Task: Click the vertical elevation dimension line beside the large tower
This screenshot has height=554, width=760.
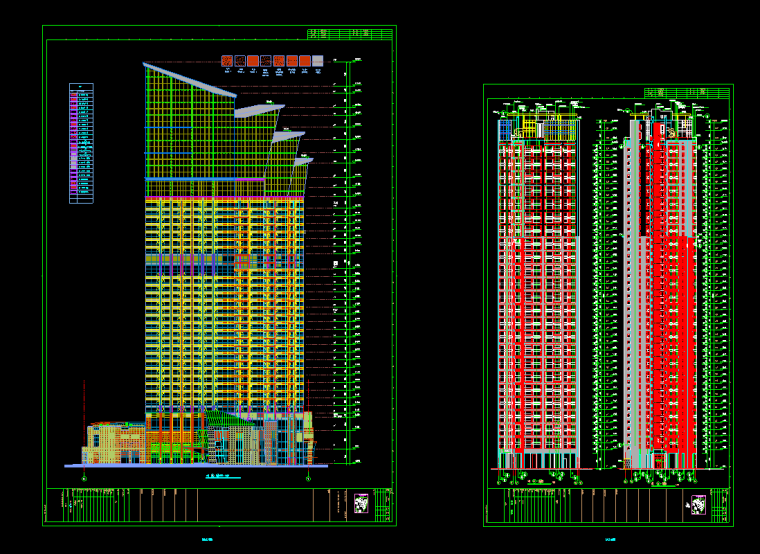Action: tap(347, 260)
